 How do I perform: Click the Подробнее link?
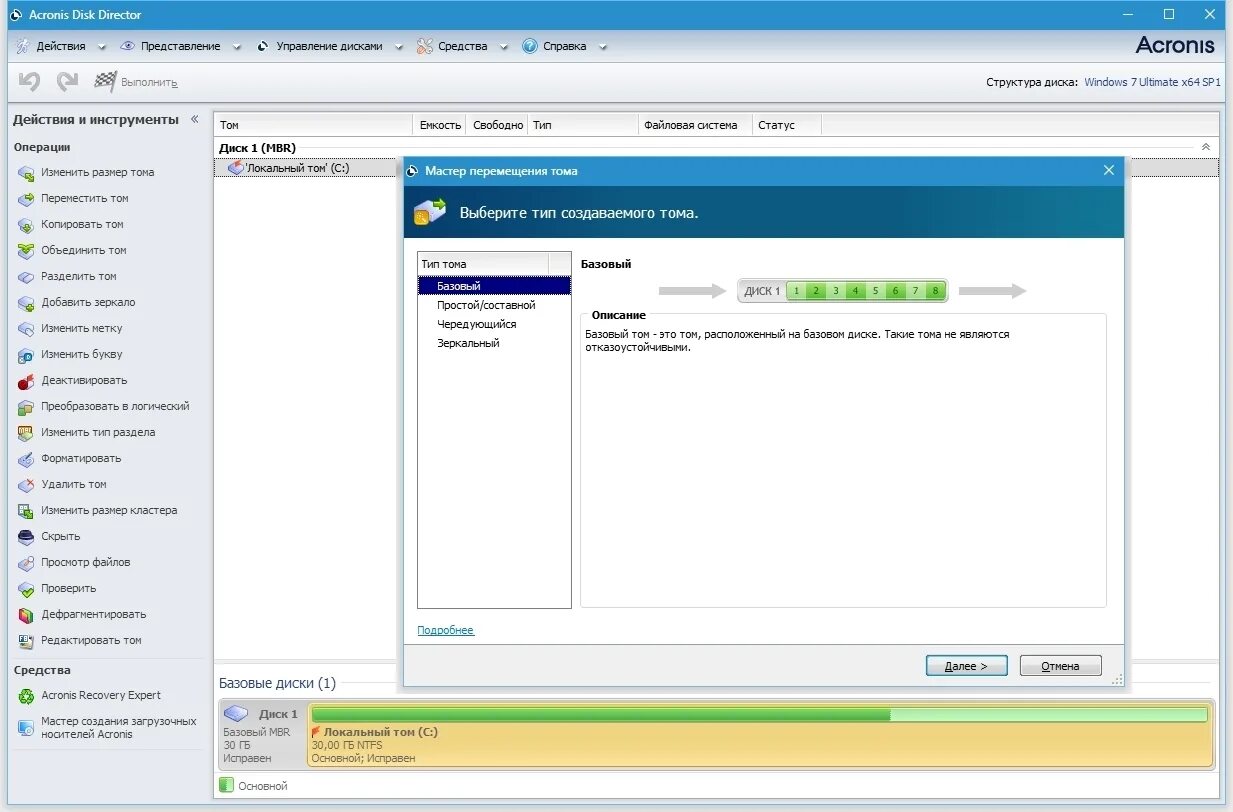coord(445,630)
